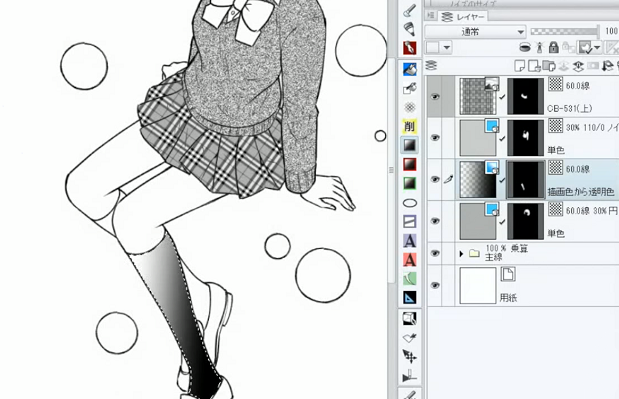Viewport: 619px width, 399px height.
Task: Select the Frame border tool icon
Action: [x=410, y=222]
